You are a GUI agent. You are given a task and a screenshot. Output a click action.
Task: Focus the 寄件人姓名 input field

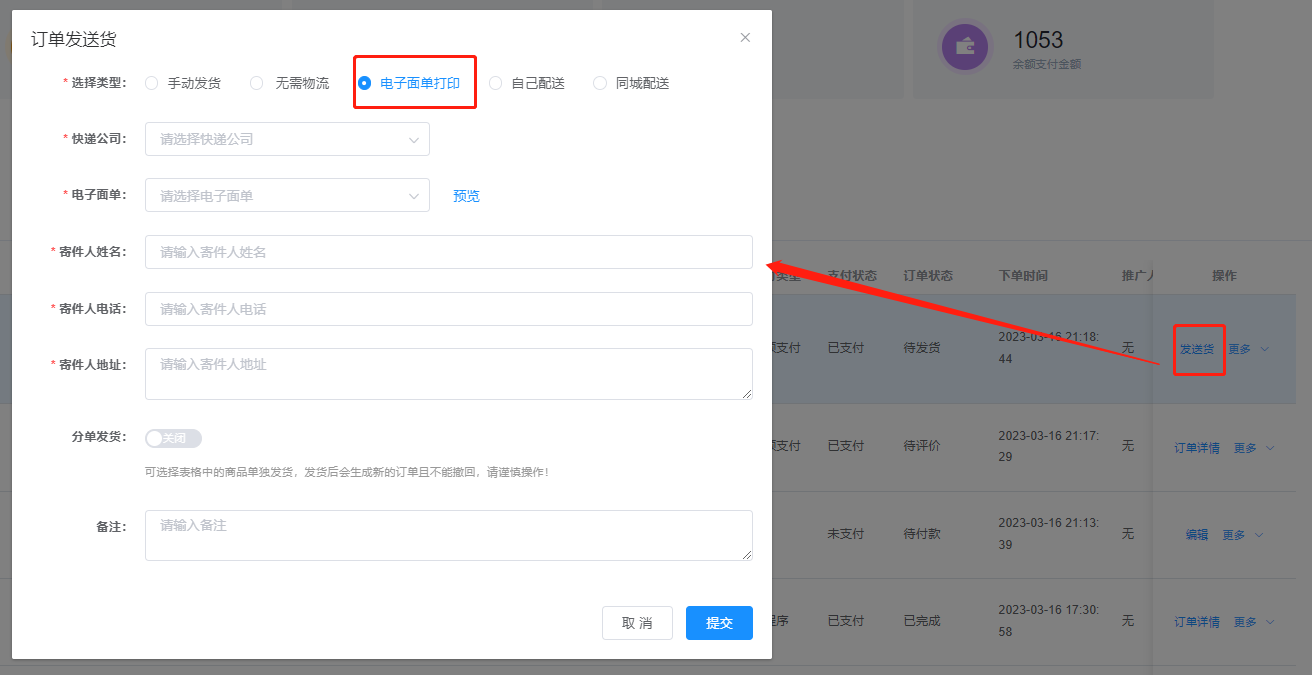coord(448,252)
